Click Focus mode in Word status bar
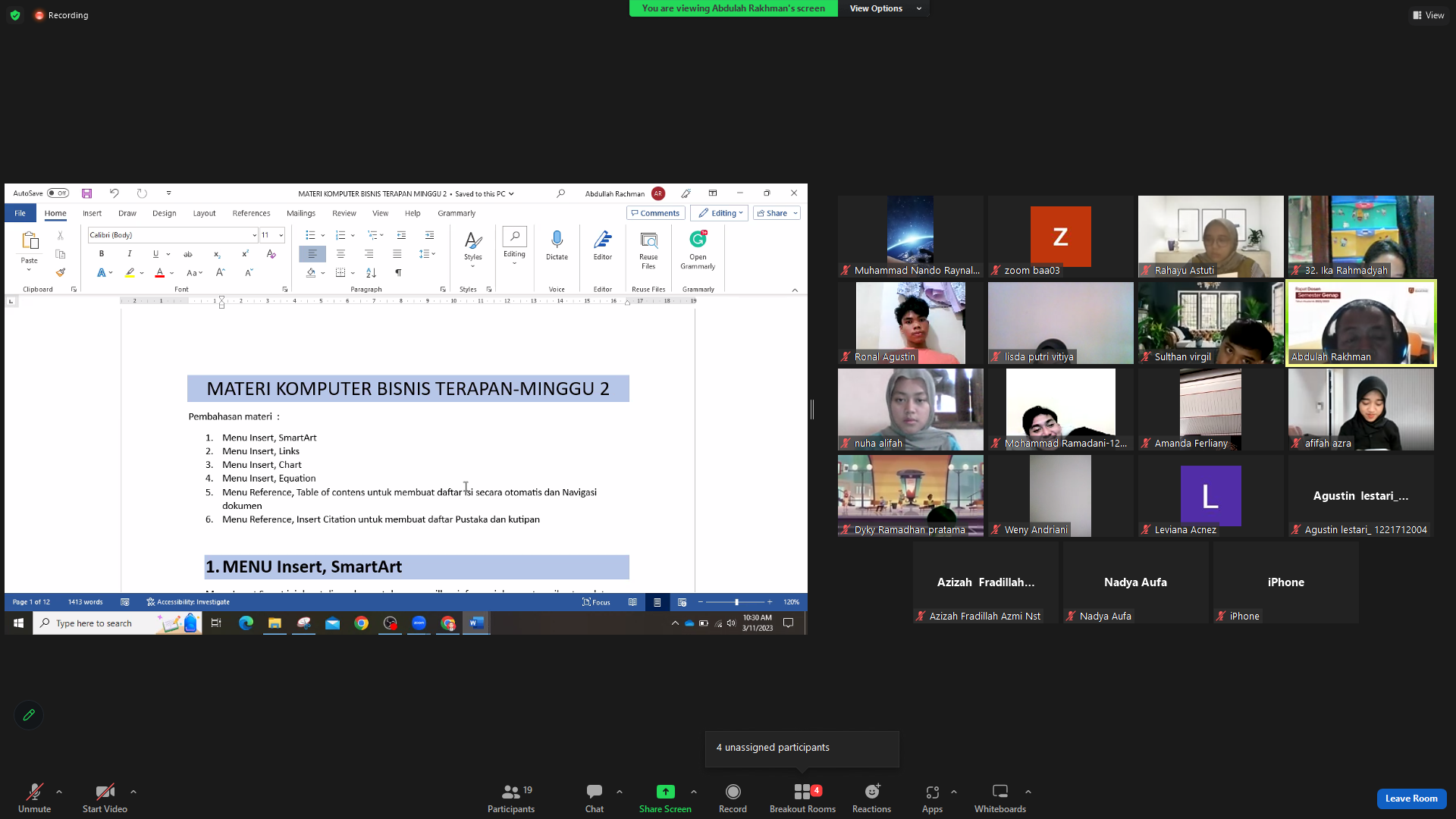 pyautogui.click(x=596, y=602)
